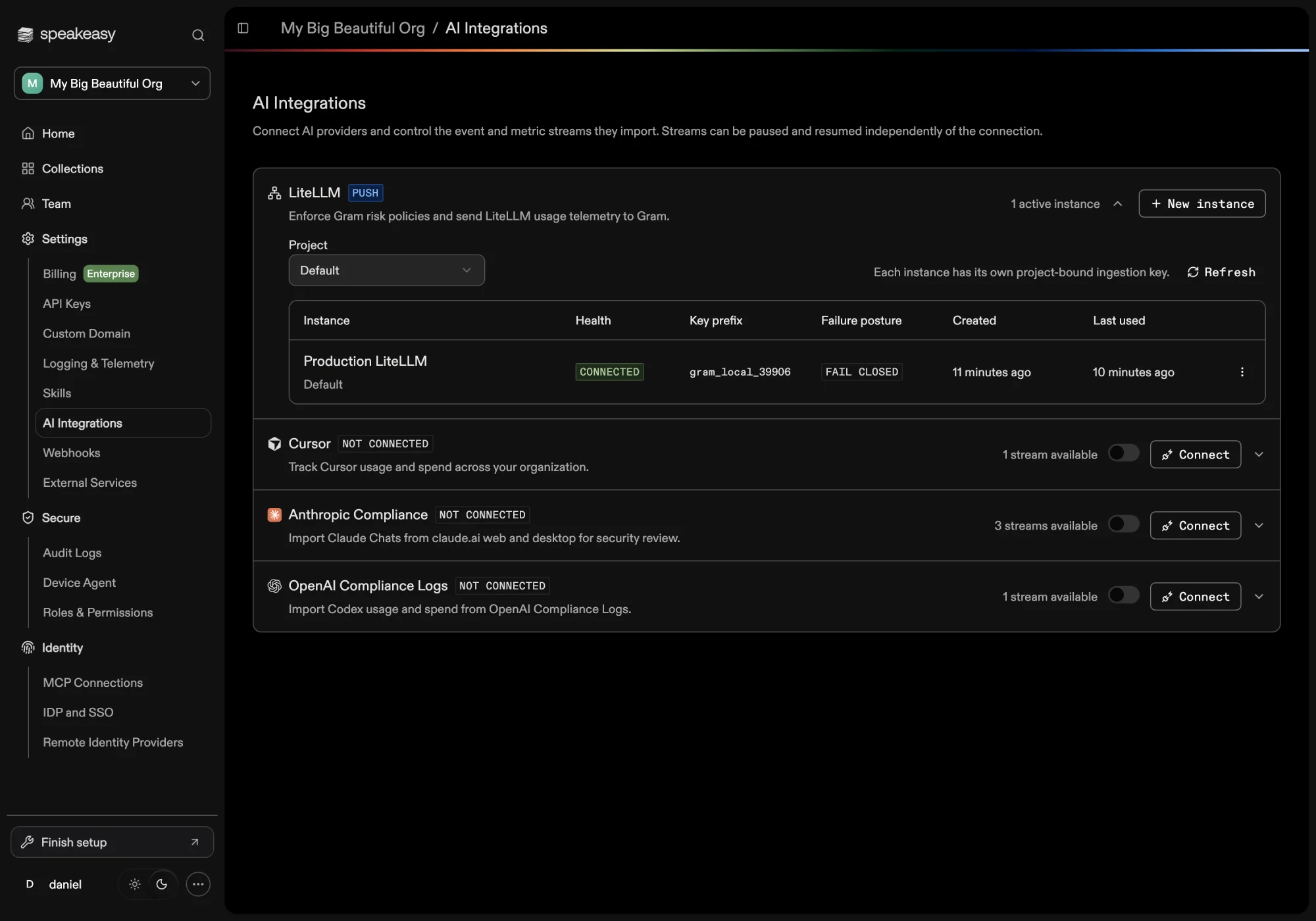The width and height of the screenshot is (1316, 921).
Task: Toggle the sidebar panel icon
Action: pos(243,28)
